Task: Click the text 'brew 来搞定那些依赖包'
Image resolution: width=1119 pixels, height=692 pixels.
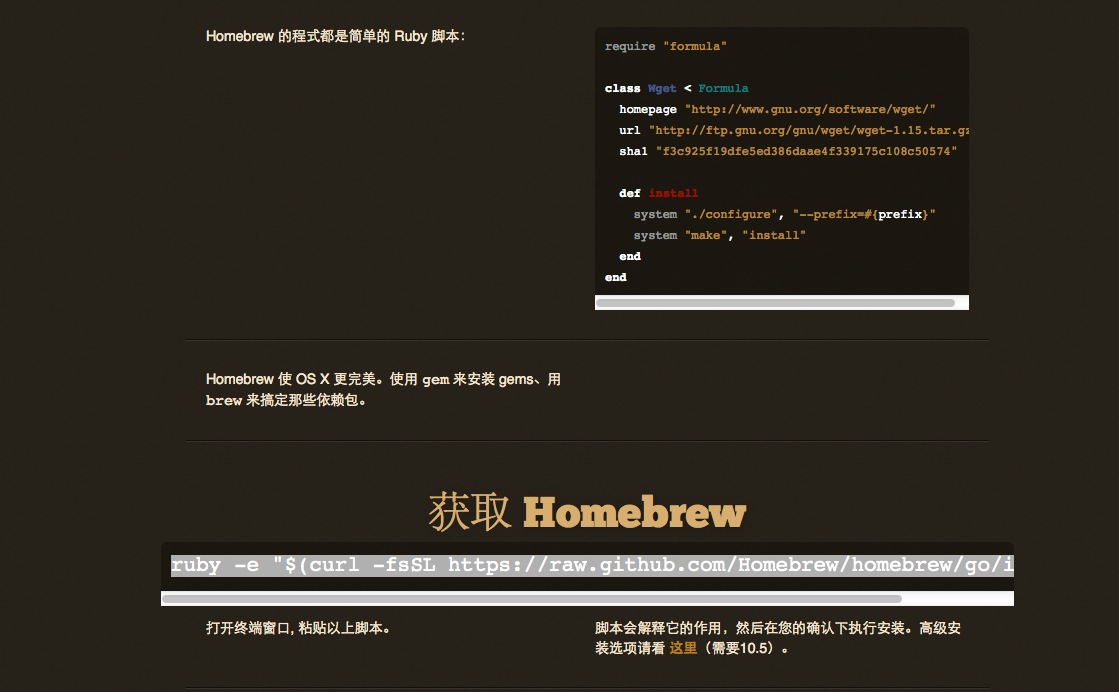Action: coord(286,400)
